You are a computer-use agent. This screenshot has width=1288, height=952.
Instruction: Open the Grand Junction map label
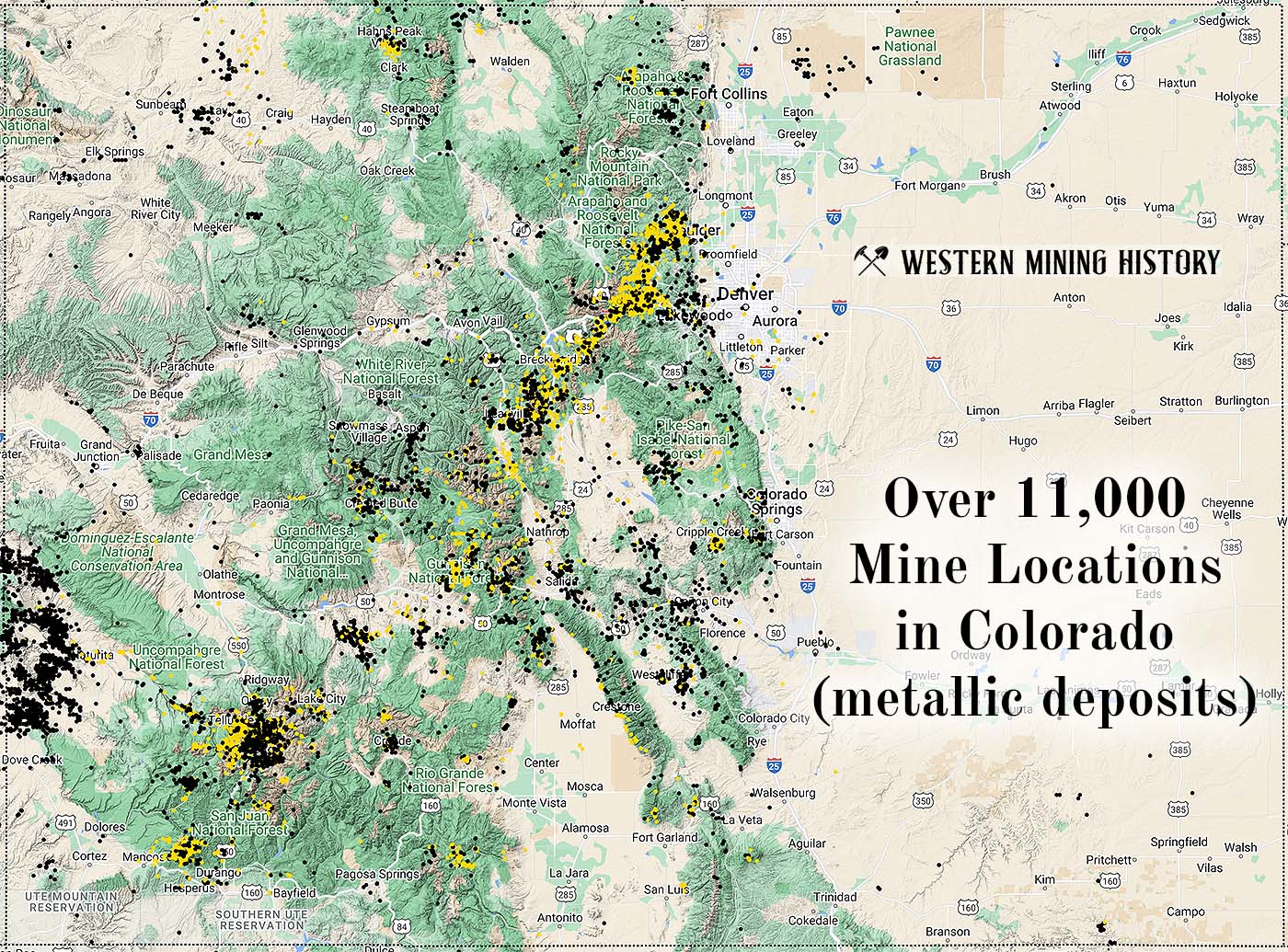tap(96, 450)
